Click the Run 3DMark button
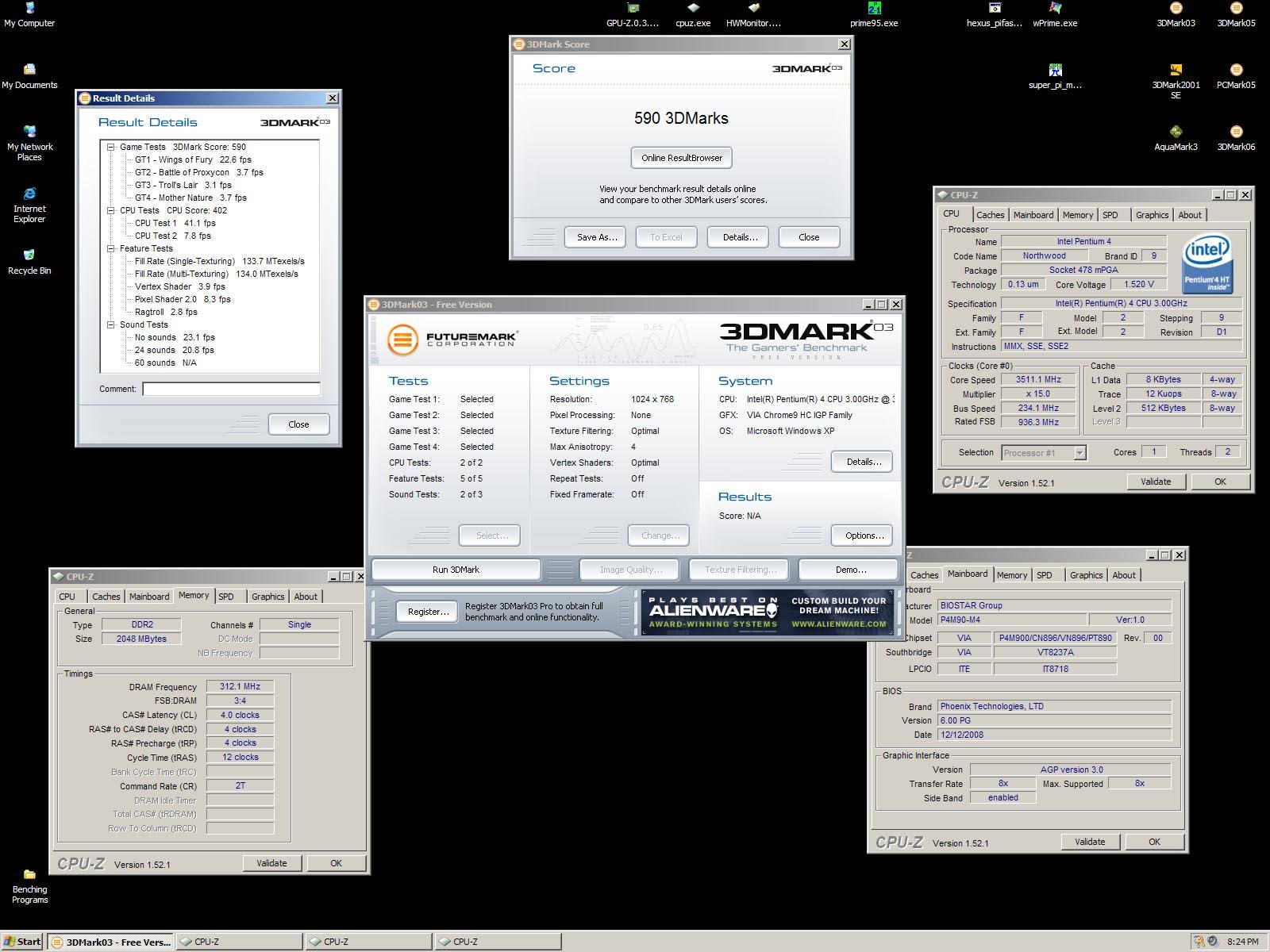 456,570
